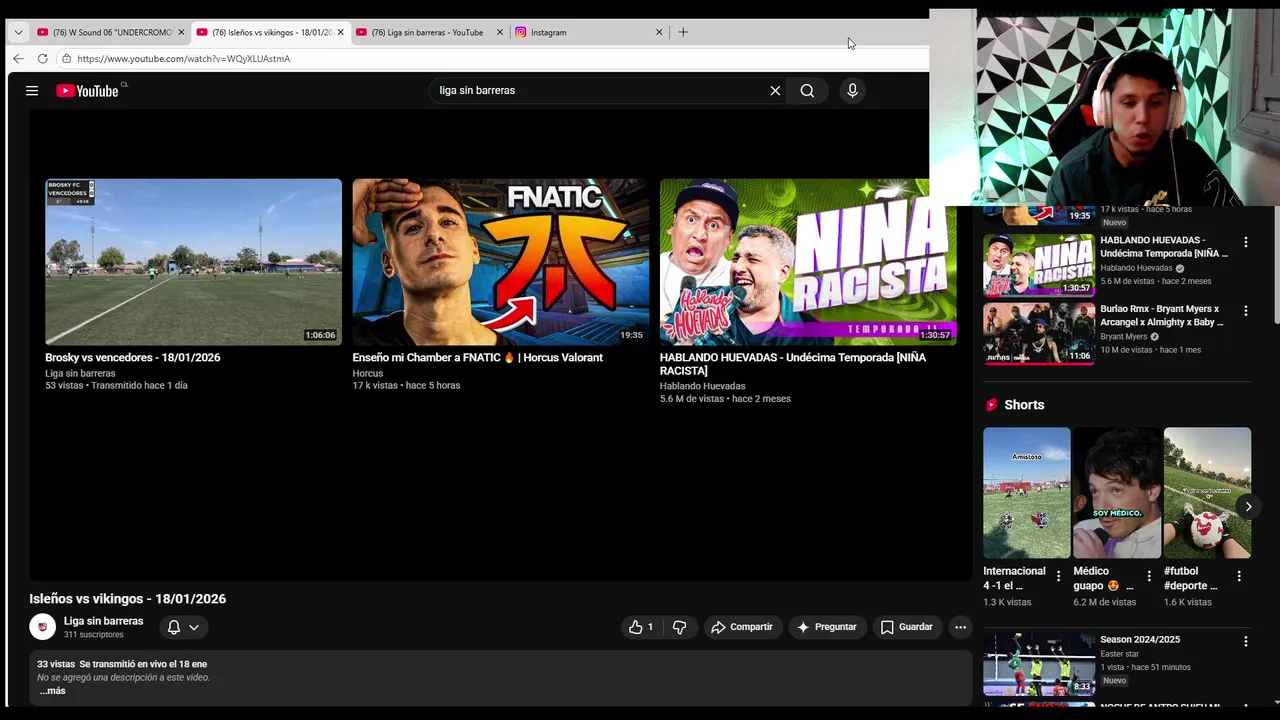Open new browser tab with plus
Viewport: 1280px width, 720px height.
click(x=683, y=32)
